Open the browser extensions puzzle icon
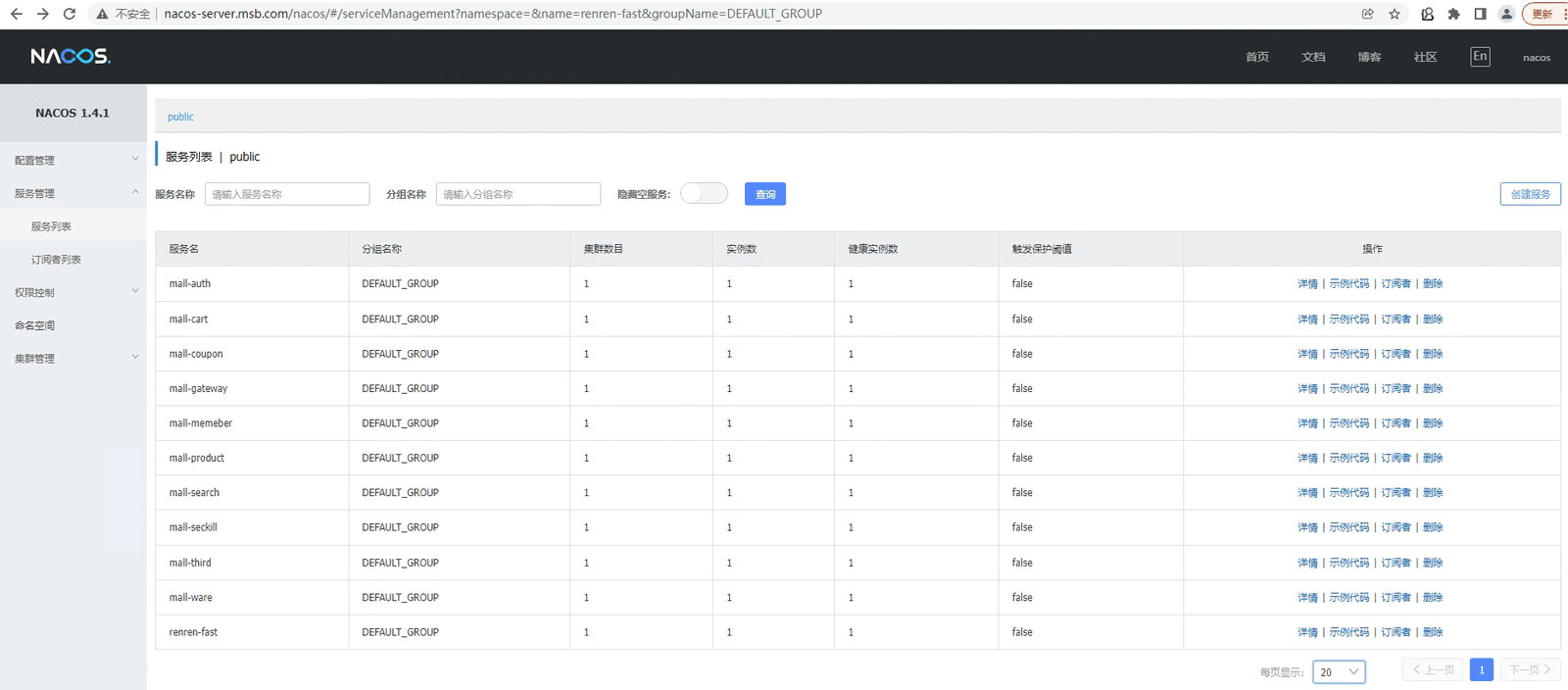 tap(1453, 14)
